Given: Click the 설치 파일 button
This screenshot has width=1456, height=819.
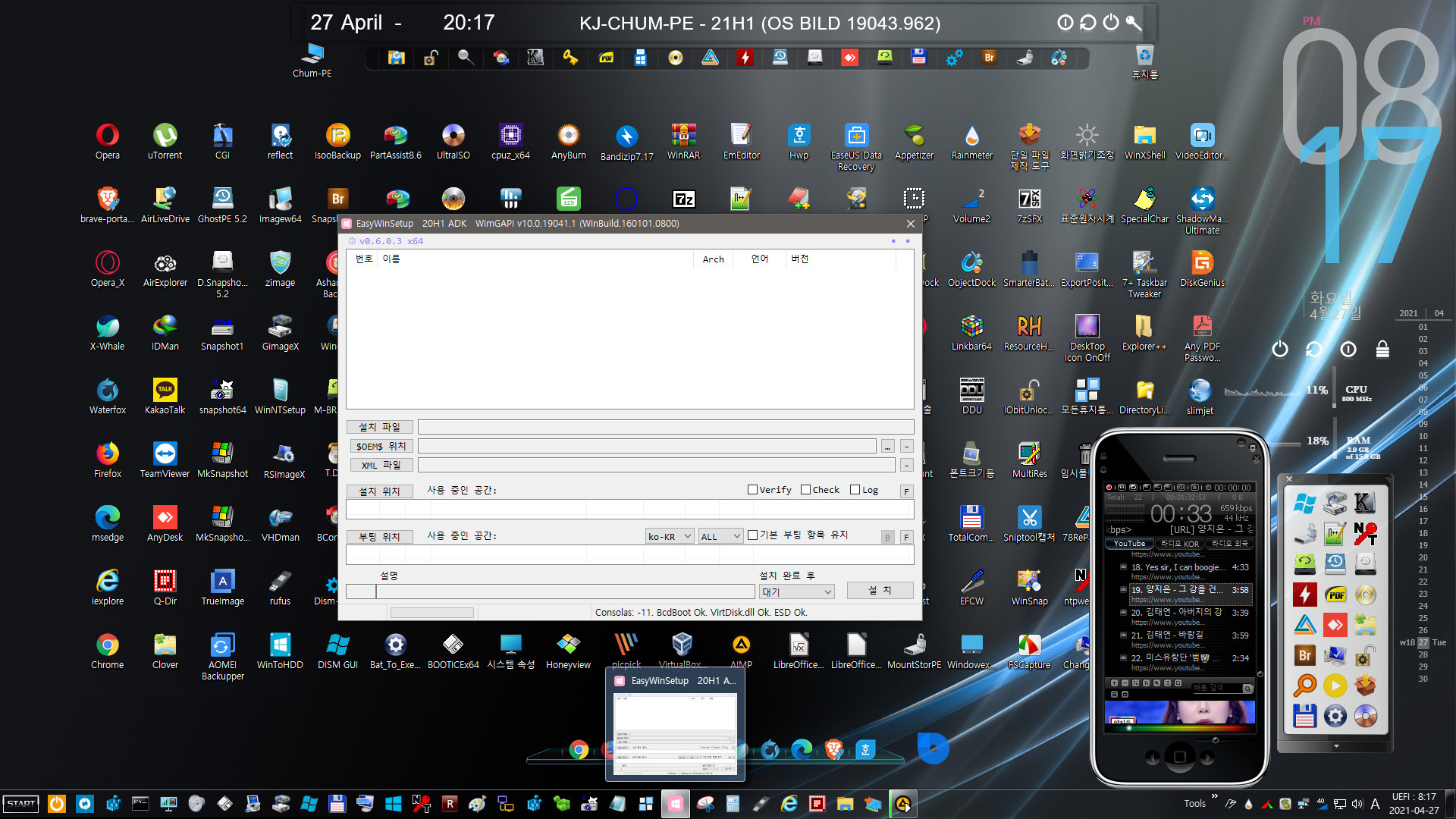Looking at the screenshot, I should pos(379,427).
